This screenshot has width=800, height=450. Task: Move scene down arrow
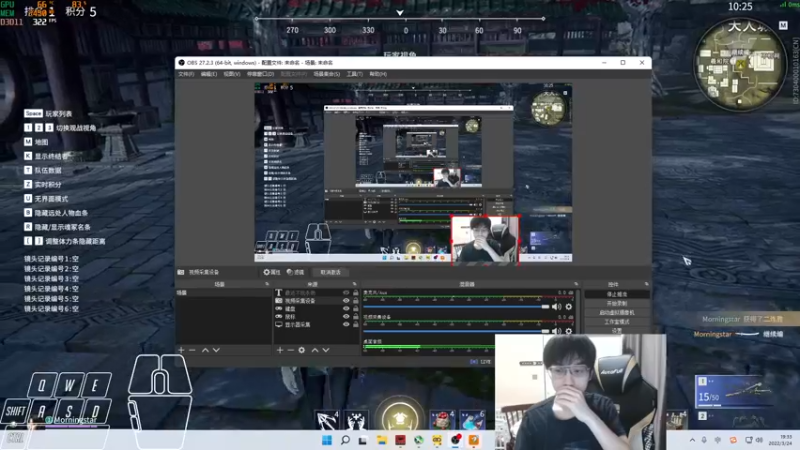coord(216,350)
